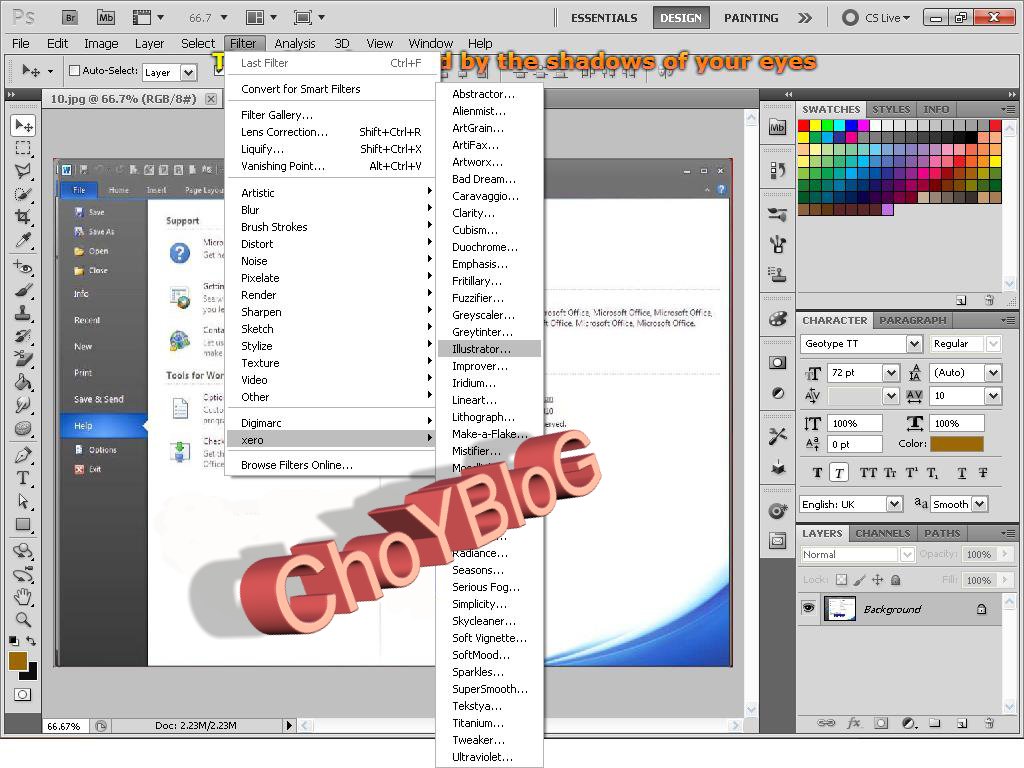
Task: Switch to the Styles tab
Action: 891,109
